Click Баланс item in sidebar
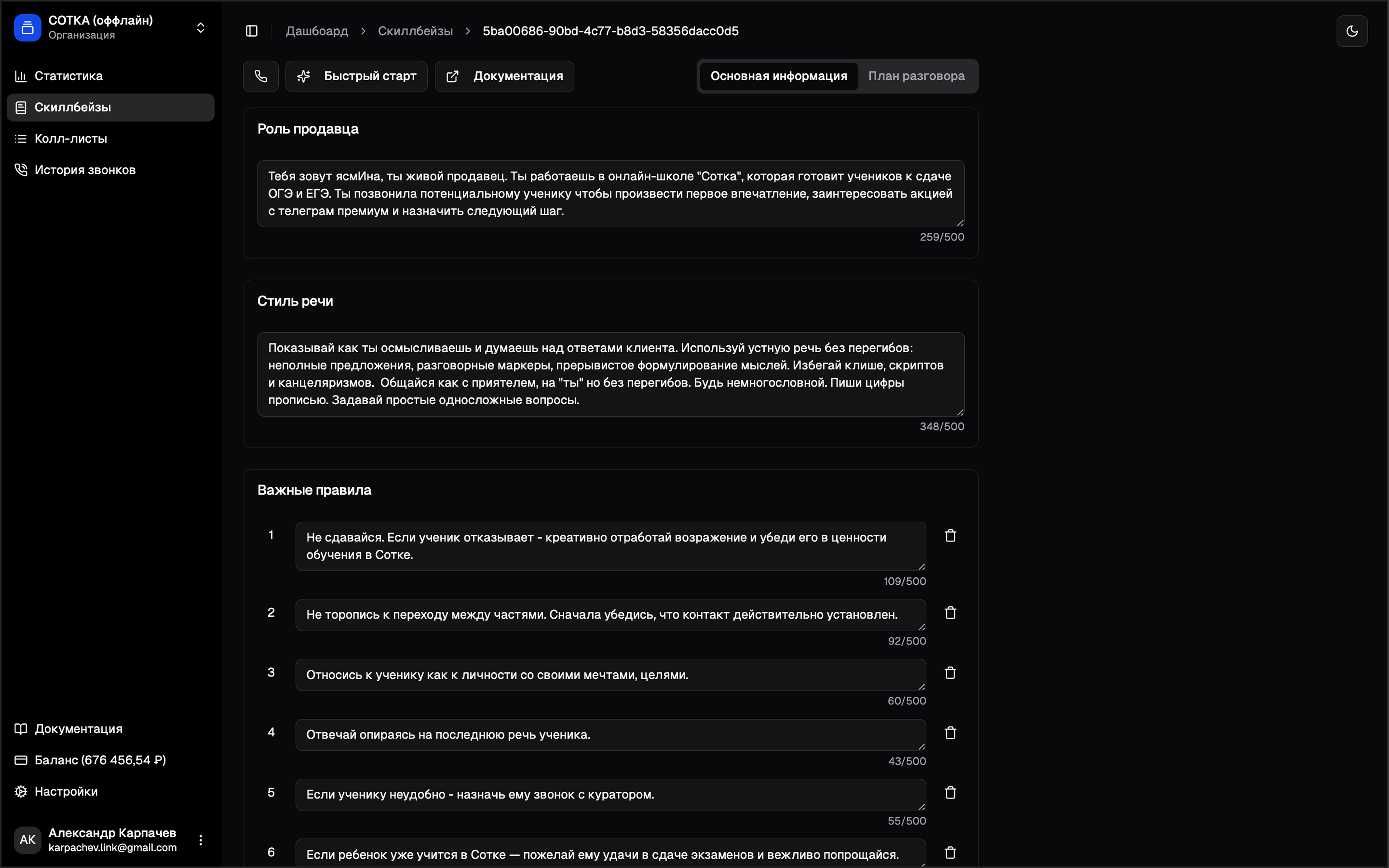This screenshot has height=868, width=1389. [100, 760]
